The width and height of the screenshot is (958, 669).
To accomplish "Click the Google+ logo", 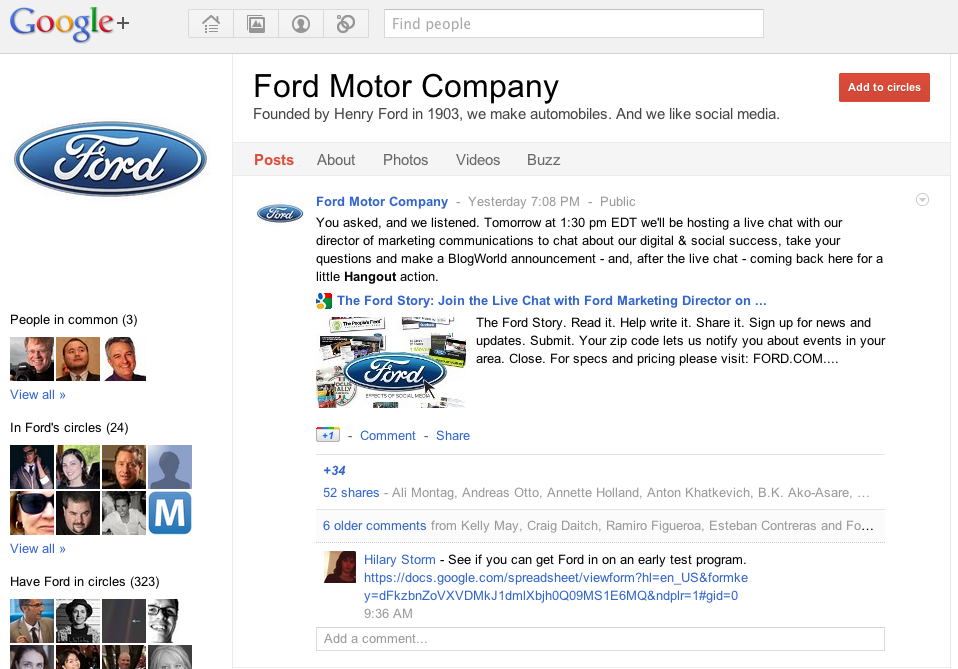I will [70, 24].
